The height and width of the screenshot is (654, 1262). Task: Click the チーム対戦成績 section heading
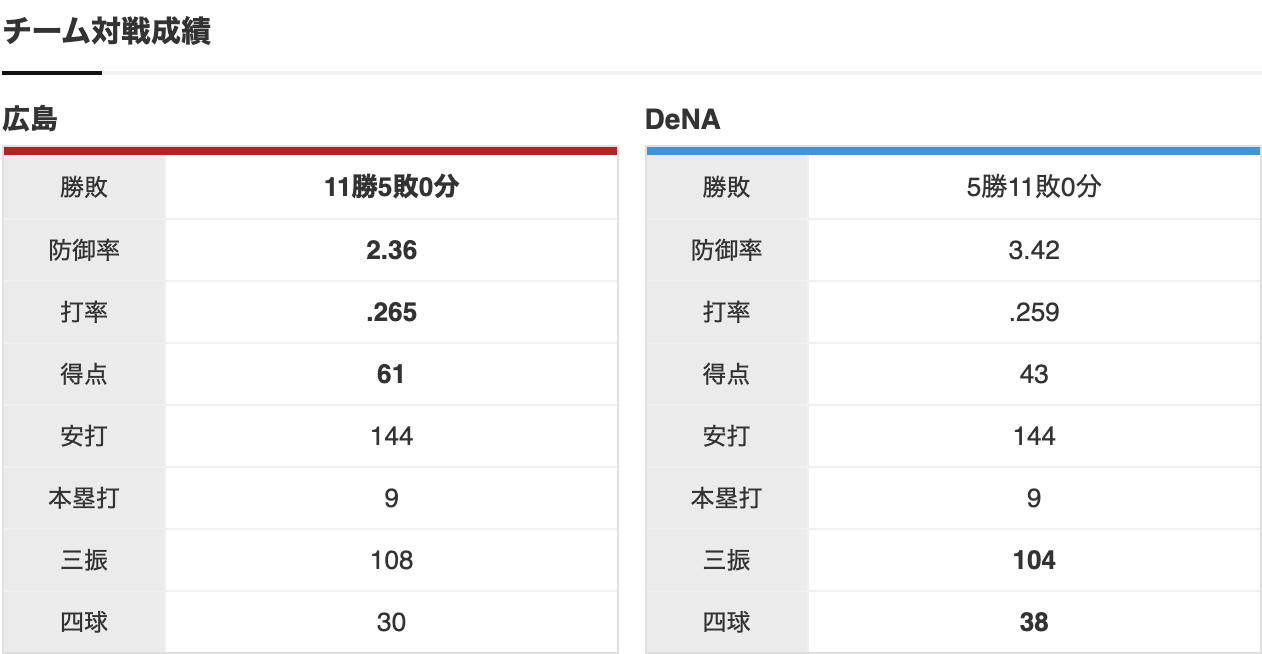tap(106, 31)
